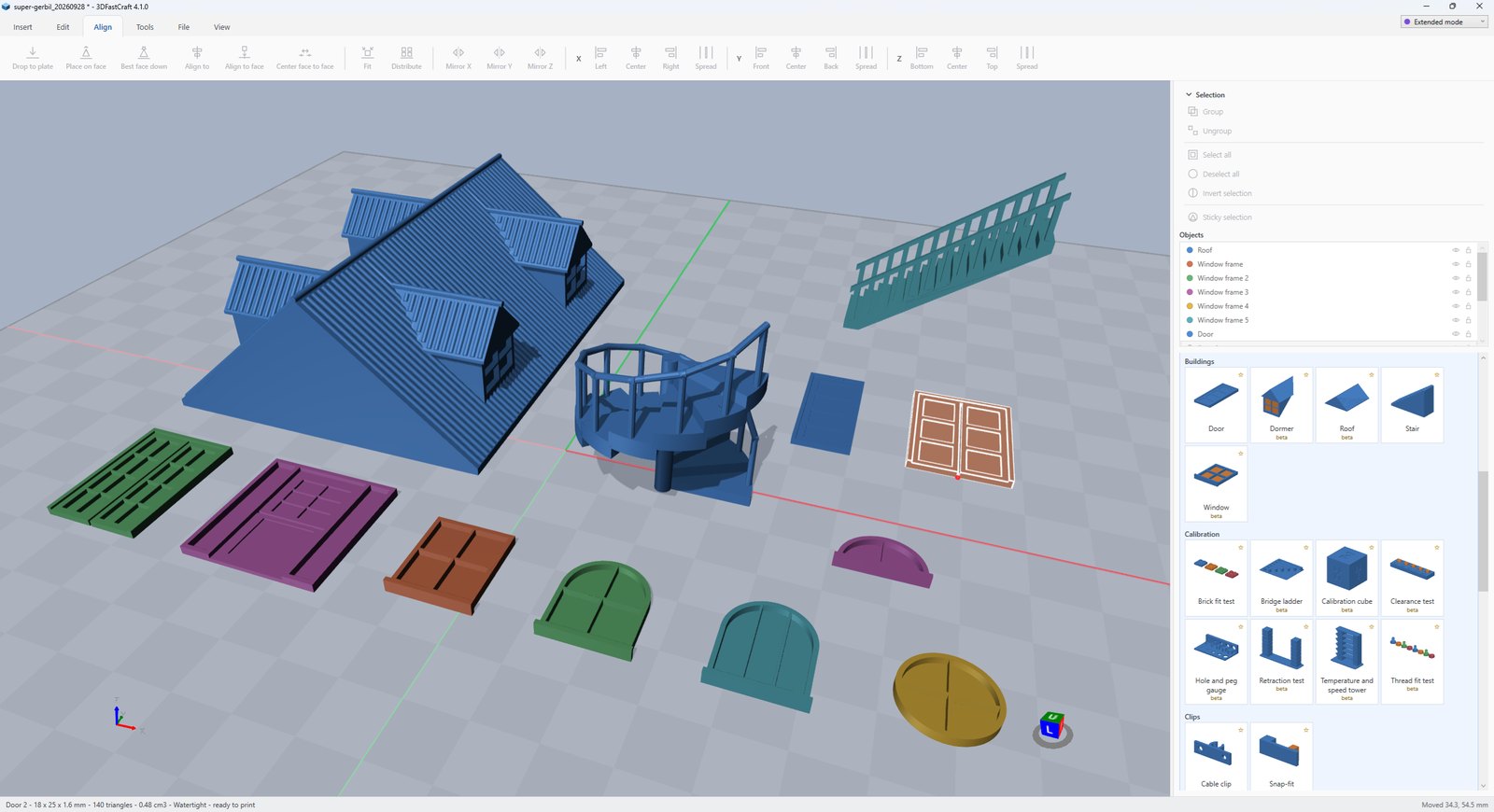Lock the Window frame 3 object

pos(1468,292)
